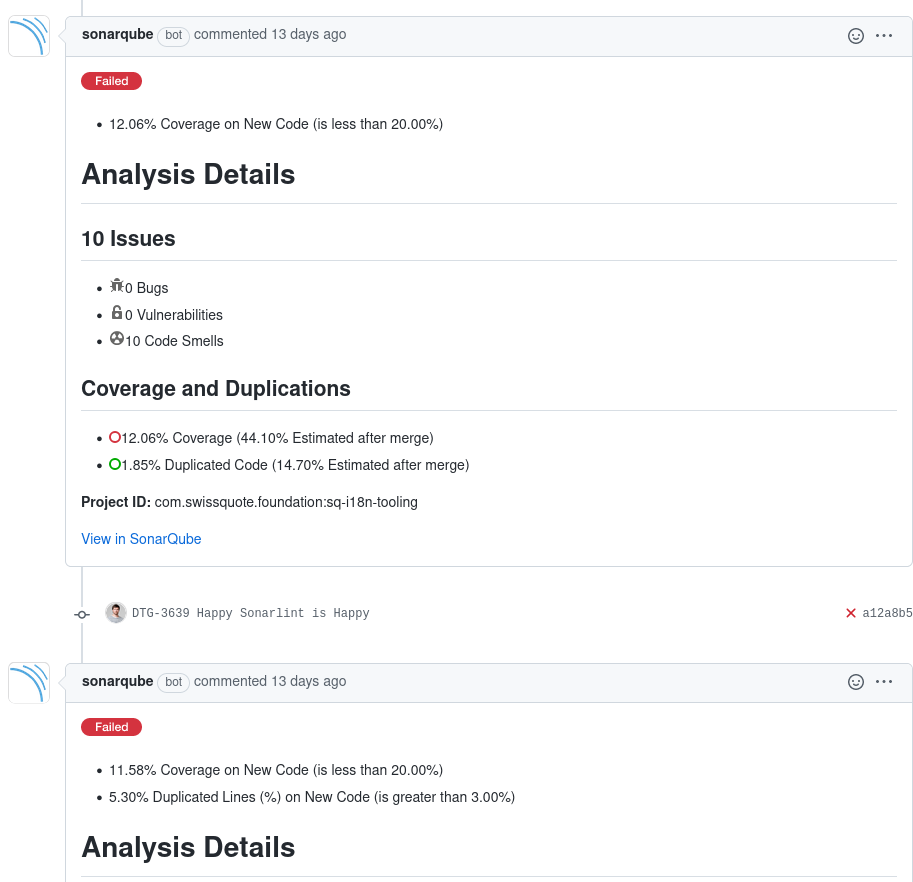Screen dimensions: 913x882
Task: Open the sonarqube author name in first comment
Action: coord(118,34)
